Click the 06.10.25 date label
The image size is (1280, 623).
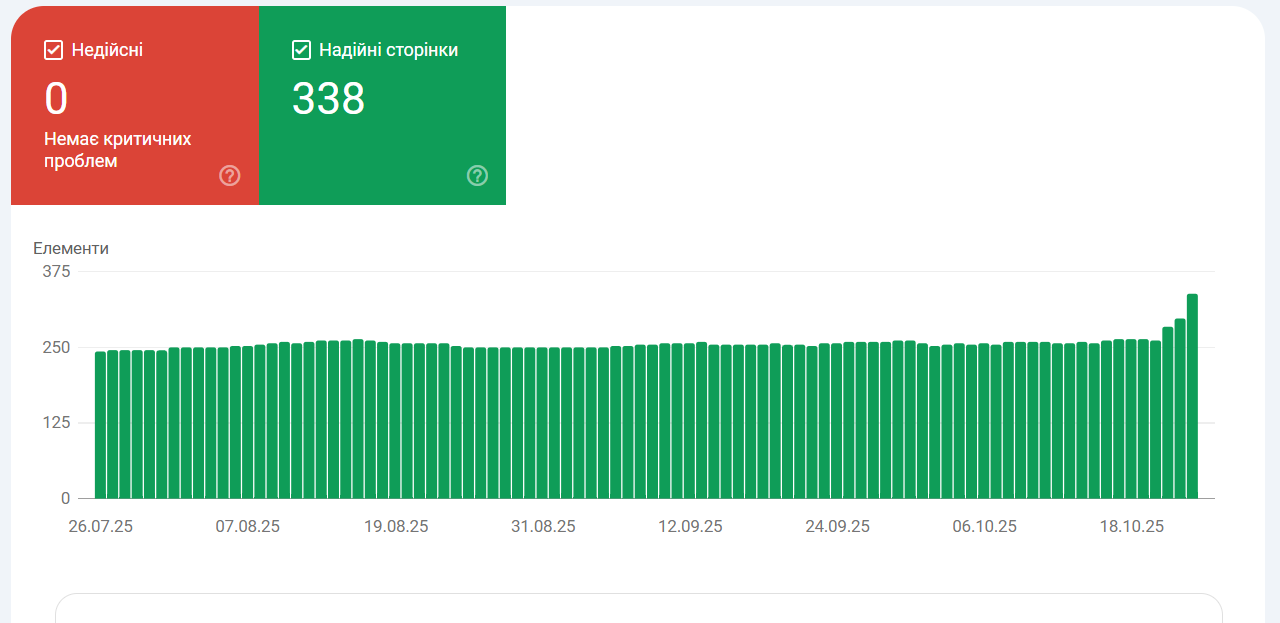[x=985, y=527]
